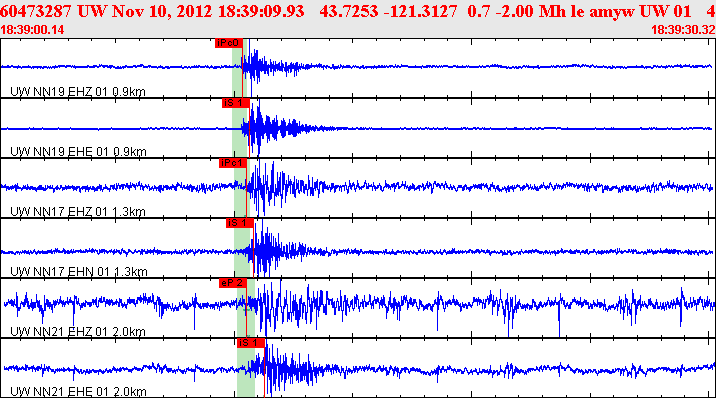Click the UW NN17 EHZ 01 1.3km channel label
The height and width of the screenshot is (398, 716).
(x=78, y=212)
